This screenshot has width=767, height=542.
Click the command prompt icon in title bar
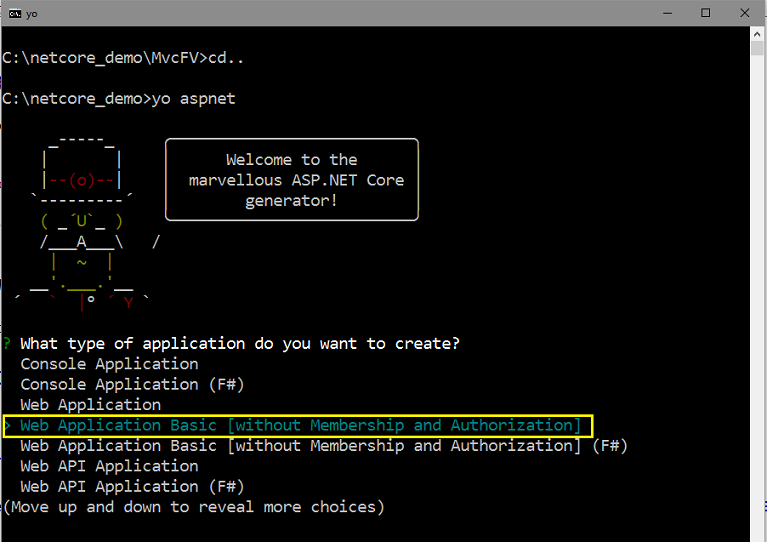(15, 14)
